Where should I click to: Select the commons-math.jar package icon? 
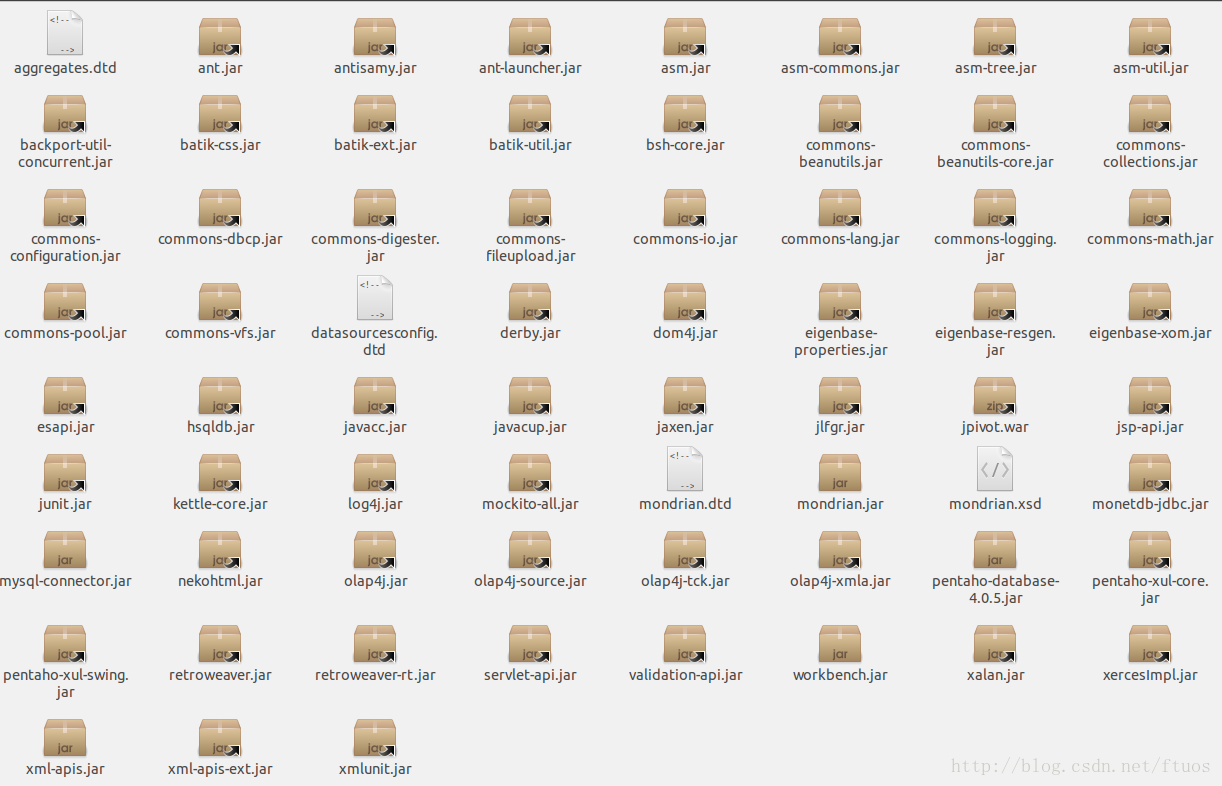pos(1150,208)
